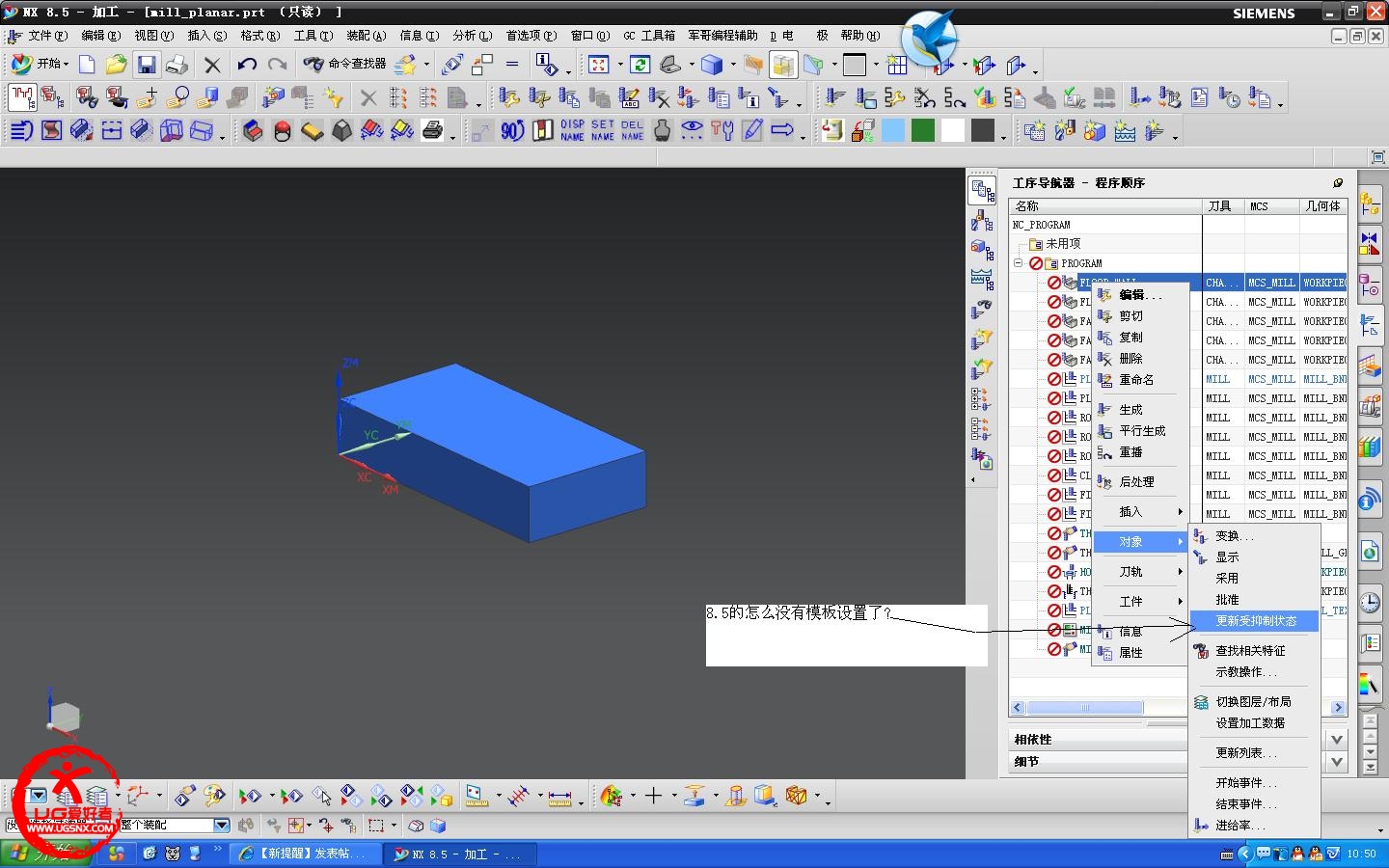Screen dimensions: 1389x868
Task: Choose 后处理 from the context menu
Action: pos(1139,481)
